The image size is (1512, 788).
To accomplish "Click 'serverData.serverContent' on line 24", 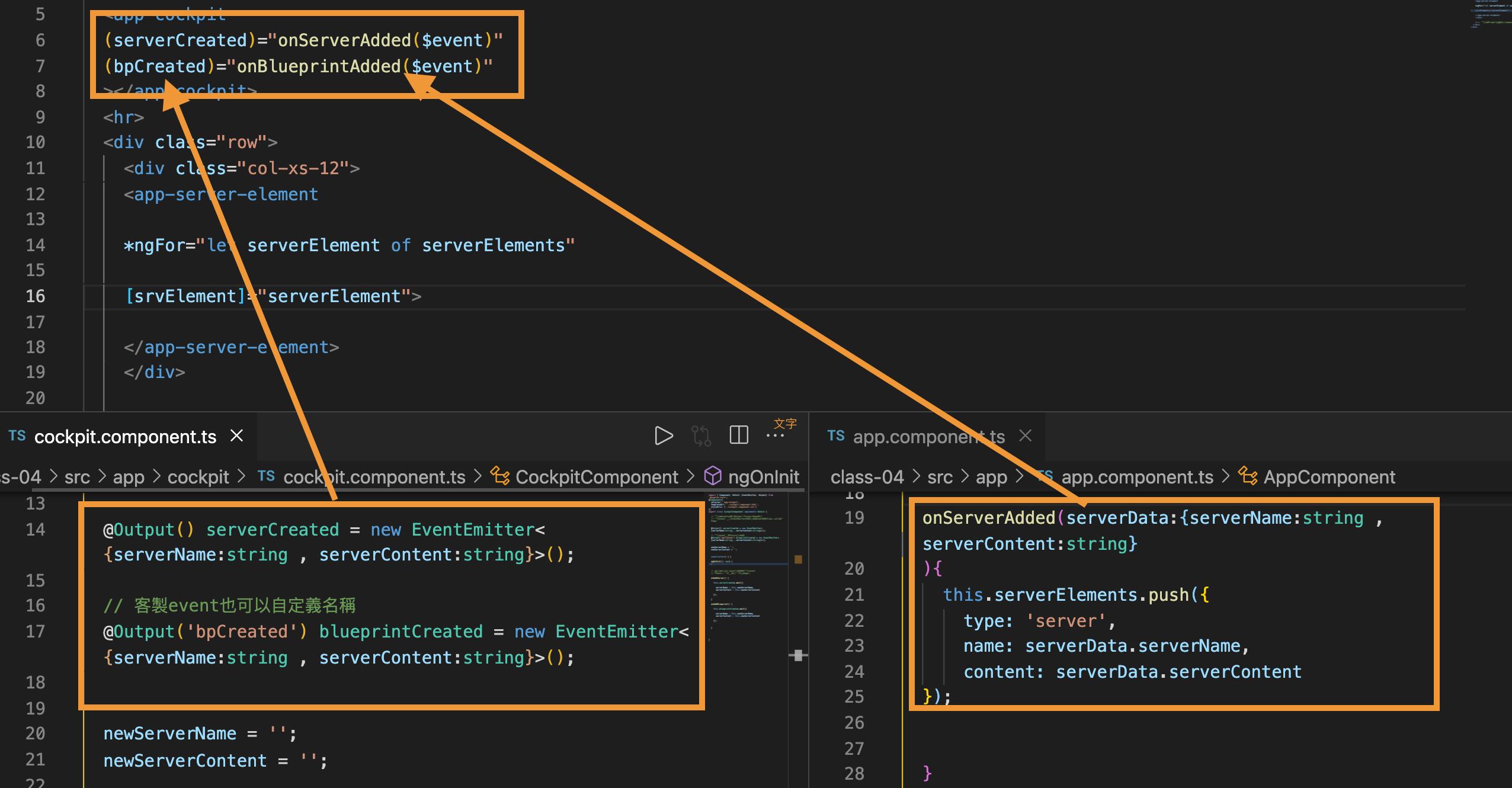I will [x=1179, y=672].
